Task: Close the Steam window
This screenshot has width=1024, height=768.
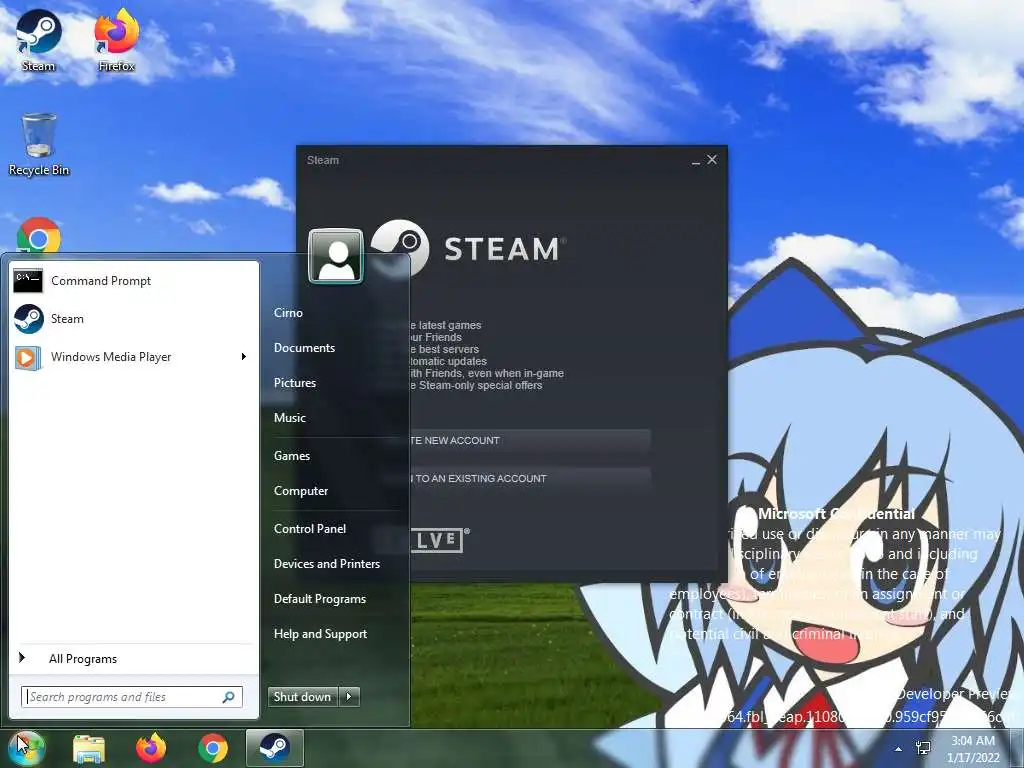Action: tap(712, 159)
